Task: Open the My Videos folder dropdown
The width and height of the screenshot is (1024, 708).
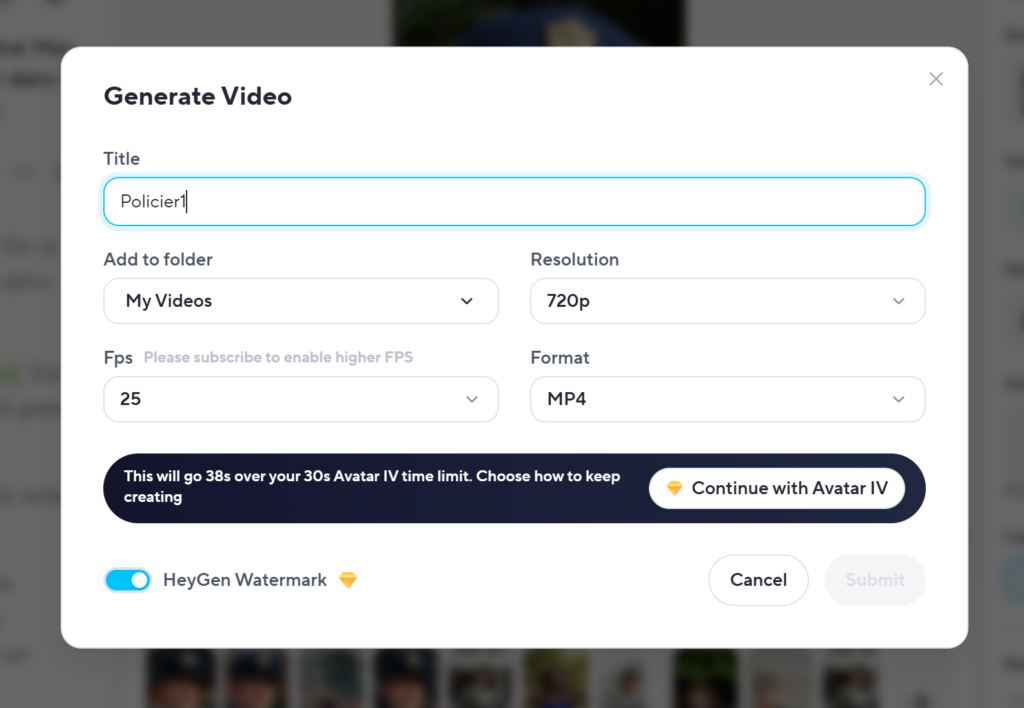Action: point(300,301)
